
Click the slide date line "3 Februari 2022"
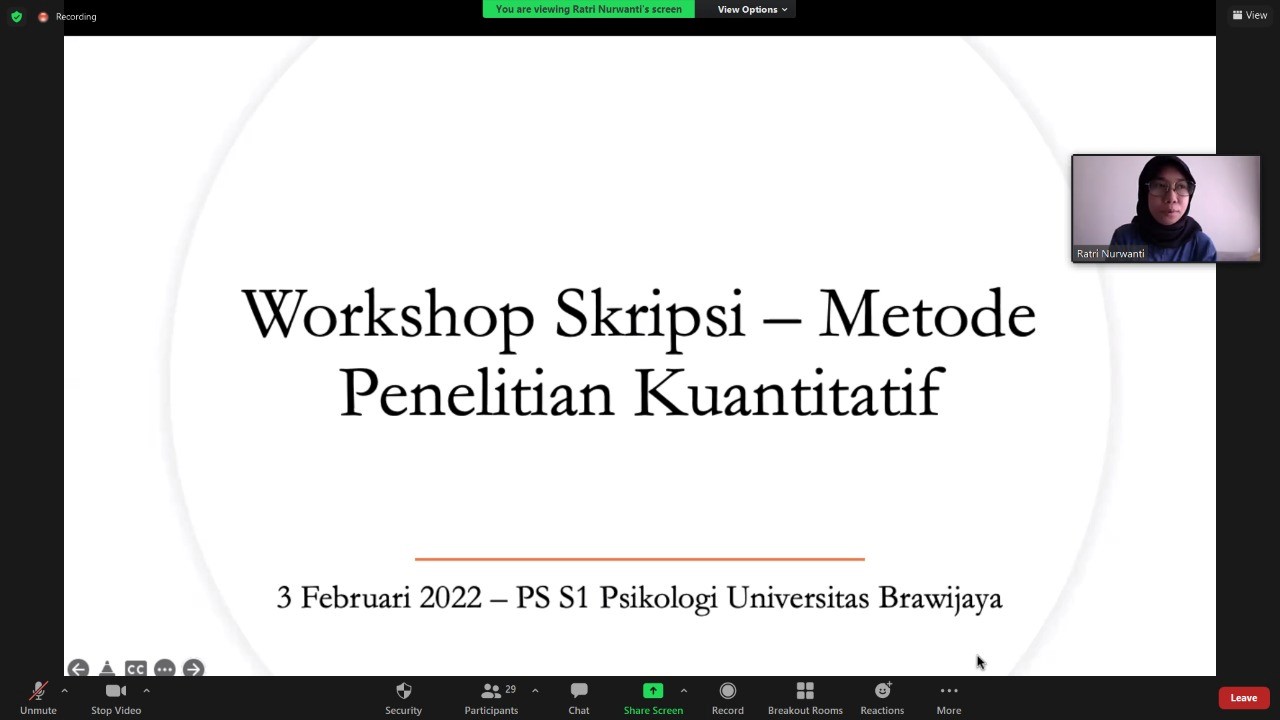(379, 598)
